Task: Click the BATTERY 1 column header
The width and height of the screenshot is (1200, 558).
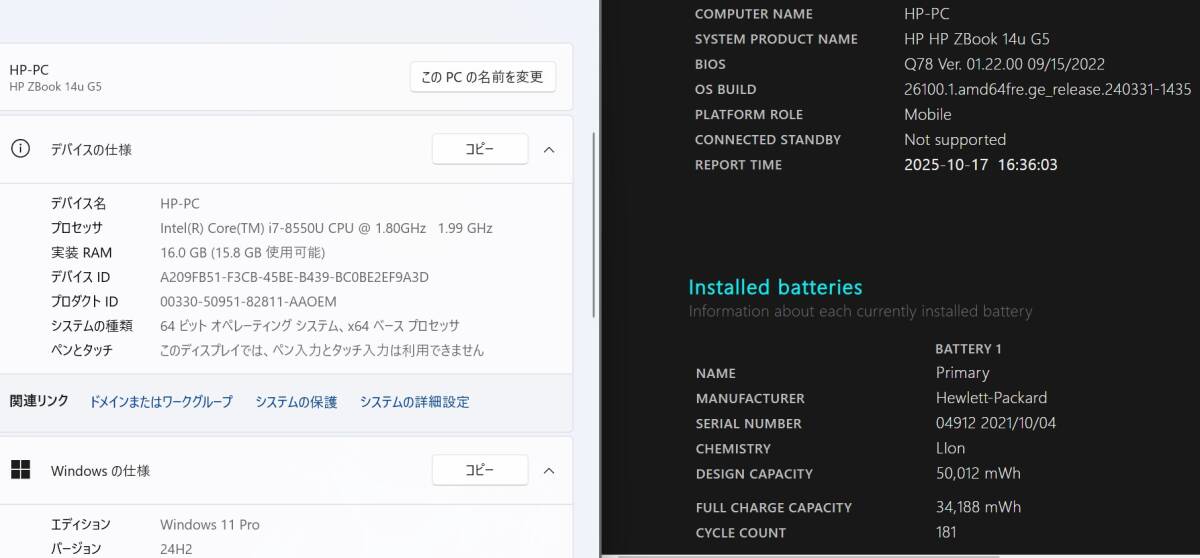Action: [968, 349]
